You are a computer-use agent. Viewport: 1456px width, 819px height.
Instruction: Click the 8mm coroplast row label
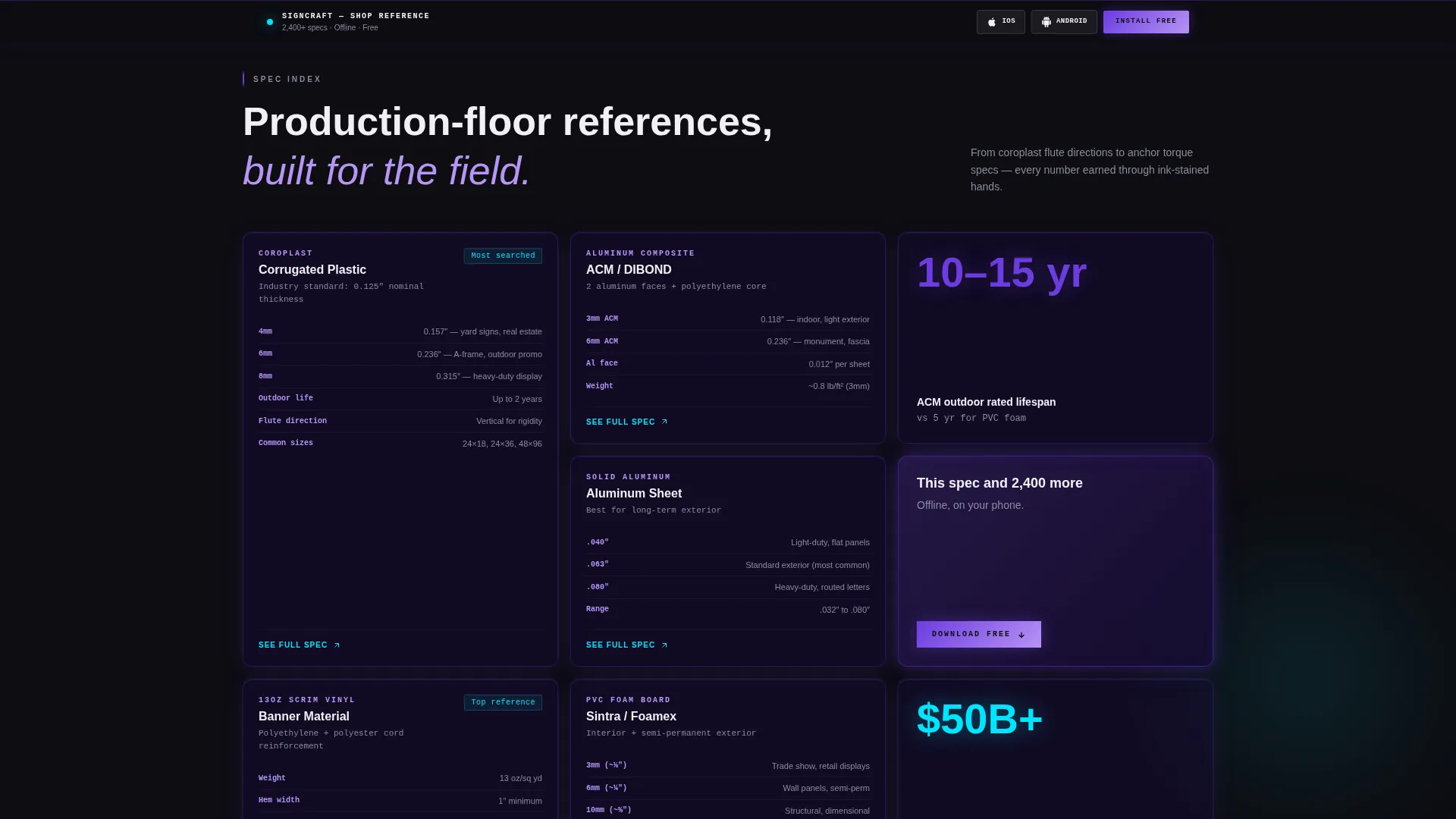(x=265, y=376)
